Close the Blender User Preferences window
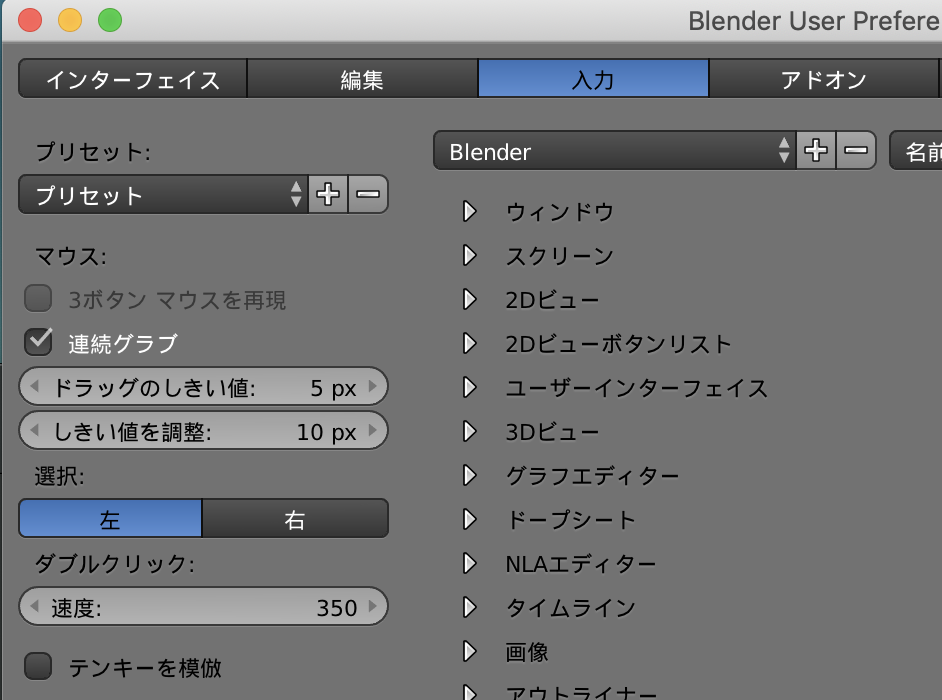Image resolution: width=942 pixels, height=700 pixels. (x=30, y=20)
